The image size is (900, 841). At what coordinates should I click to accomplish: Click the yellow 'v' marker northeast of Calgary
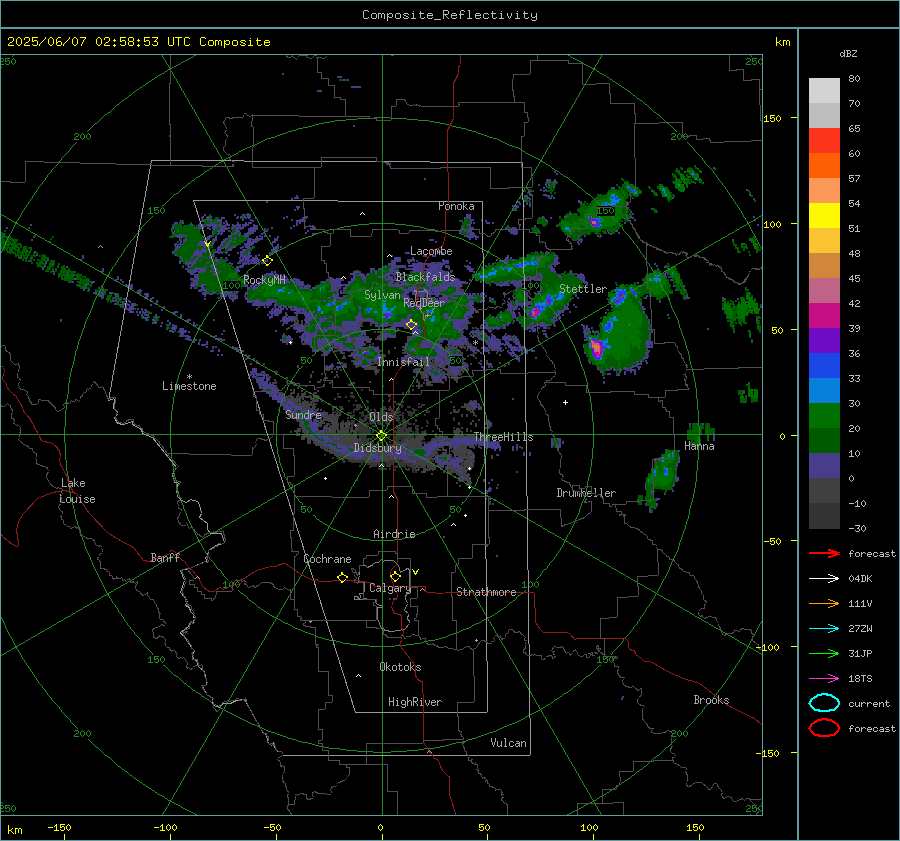pyautogui.click(x=416, y=572)
